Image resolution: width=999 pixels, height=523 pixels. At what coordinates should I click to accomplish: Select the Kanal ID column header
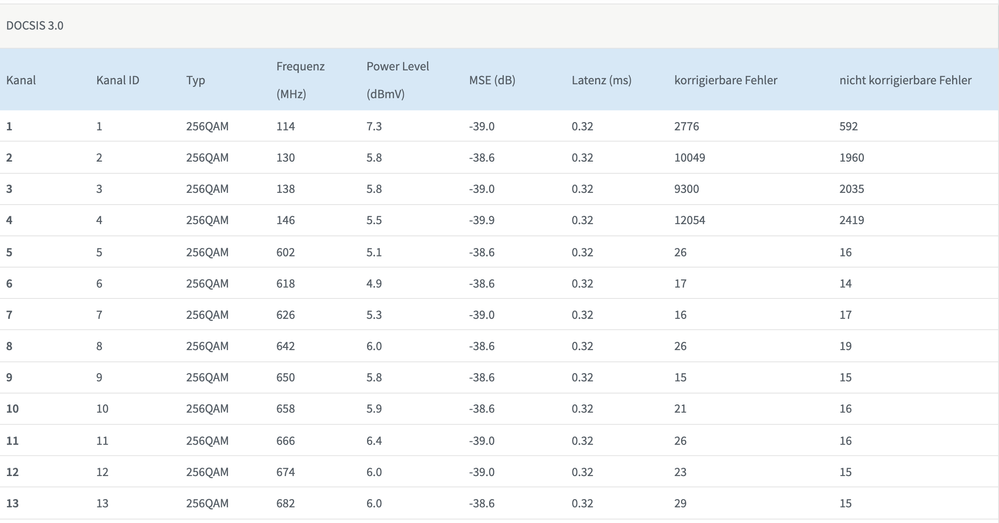117,80
